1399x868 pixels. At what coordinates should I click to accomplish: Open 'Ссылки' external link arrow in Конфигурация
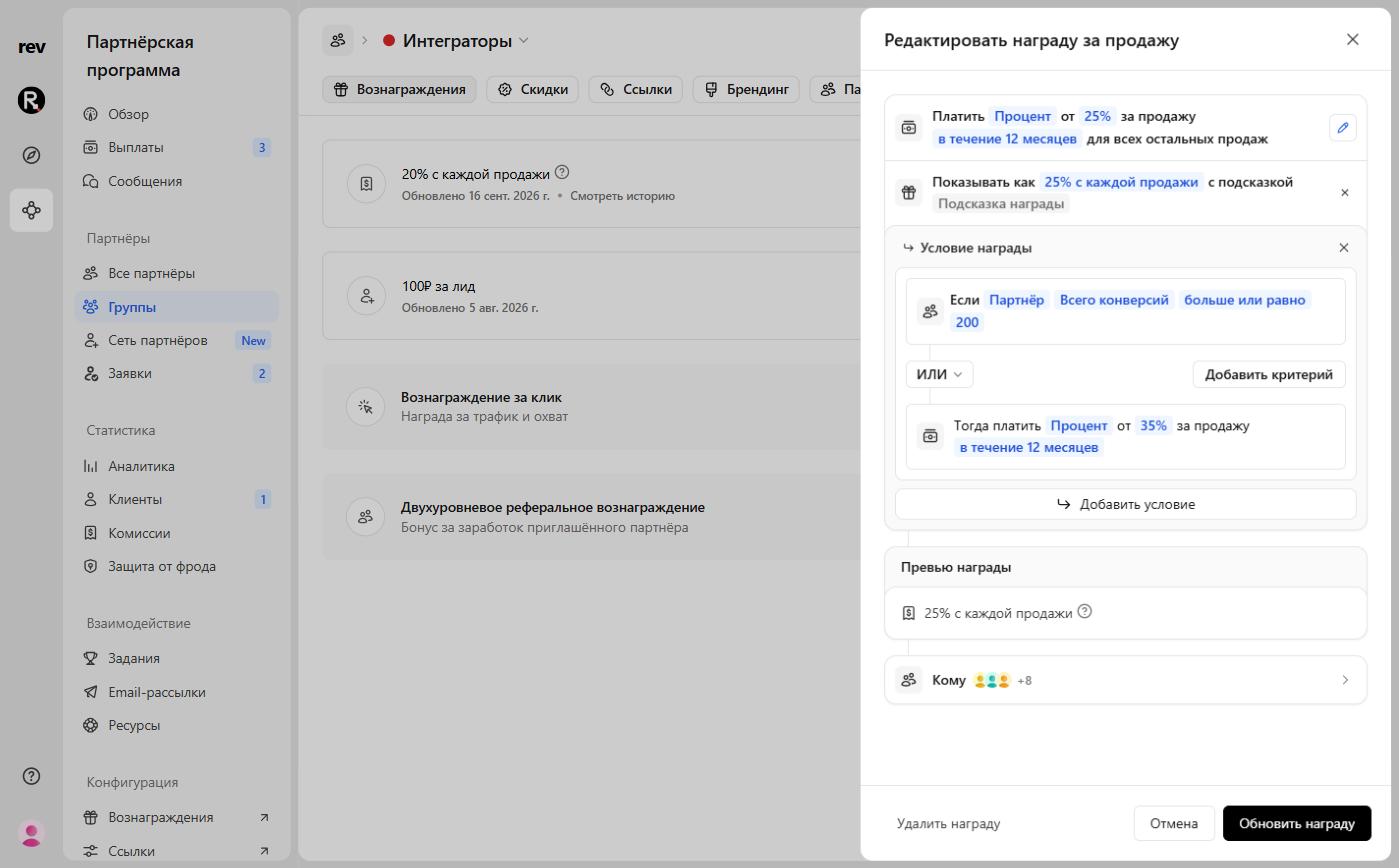point(264,851)
